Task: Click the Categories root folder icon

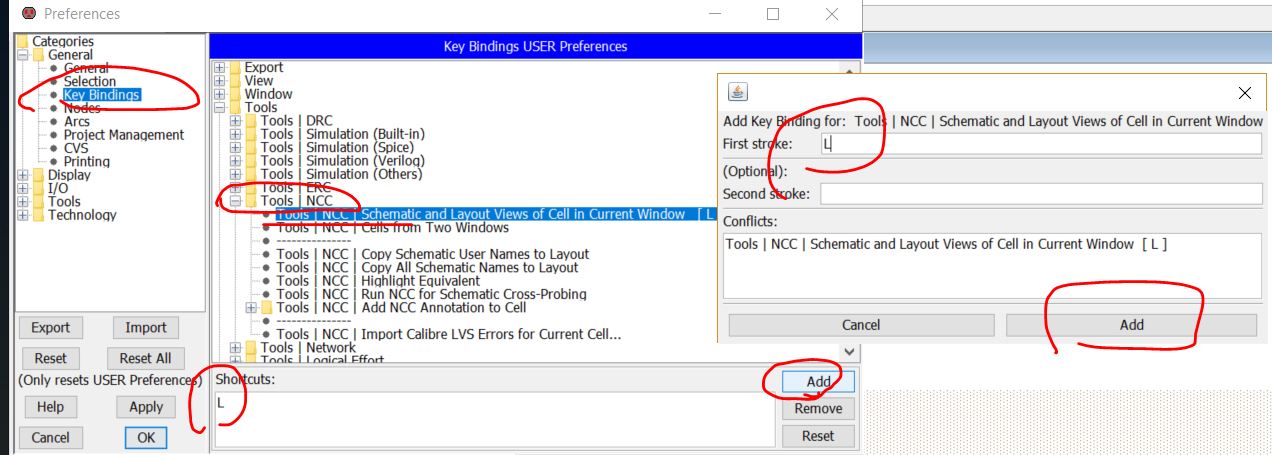Action: pyautogui.click(x=22, y=42)
